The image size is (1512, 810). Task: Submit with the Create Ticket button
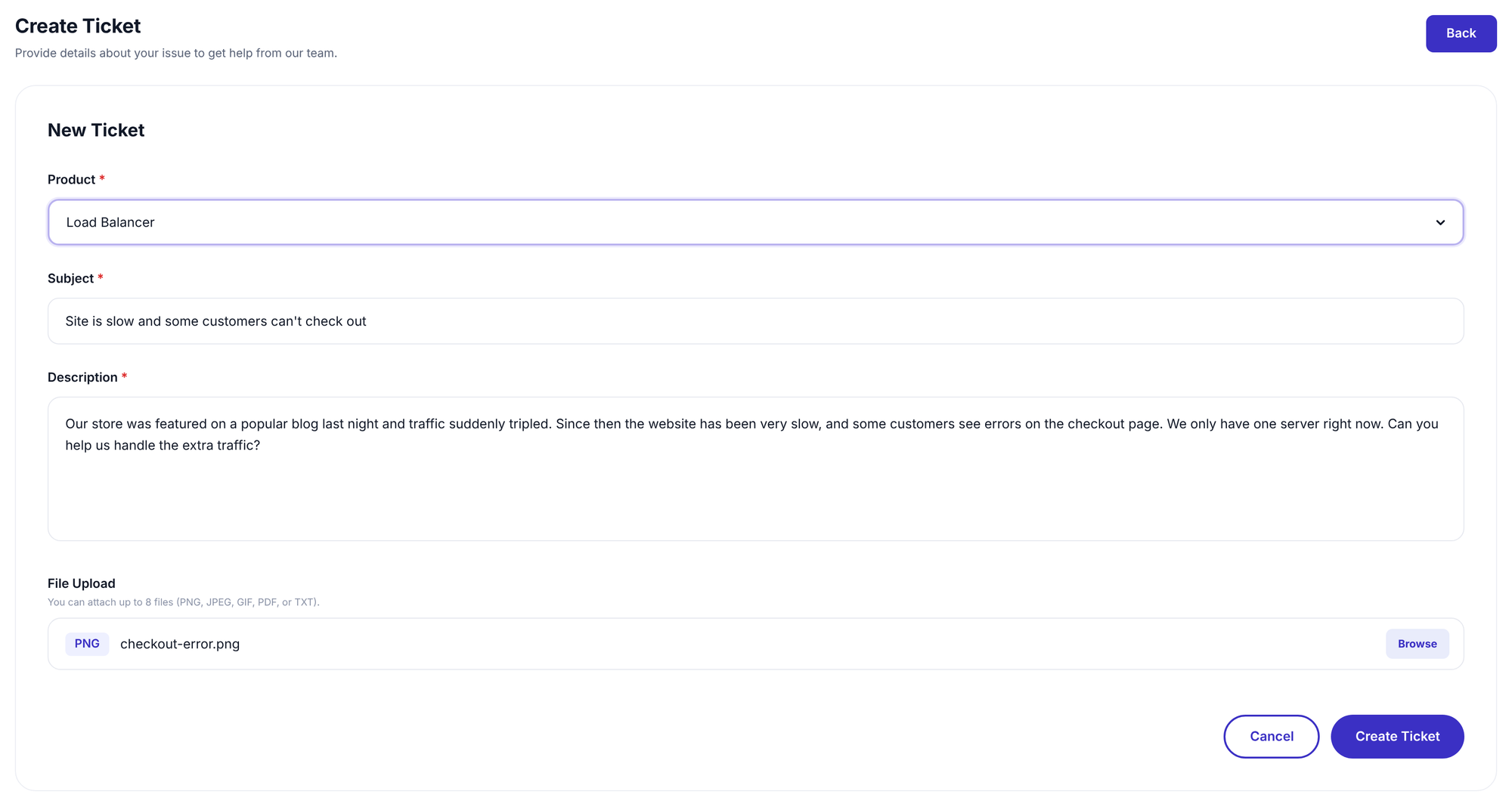tap(1397, 737)
